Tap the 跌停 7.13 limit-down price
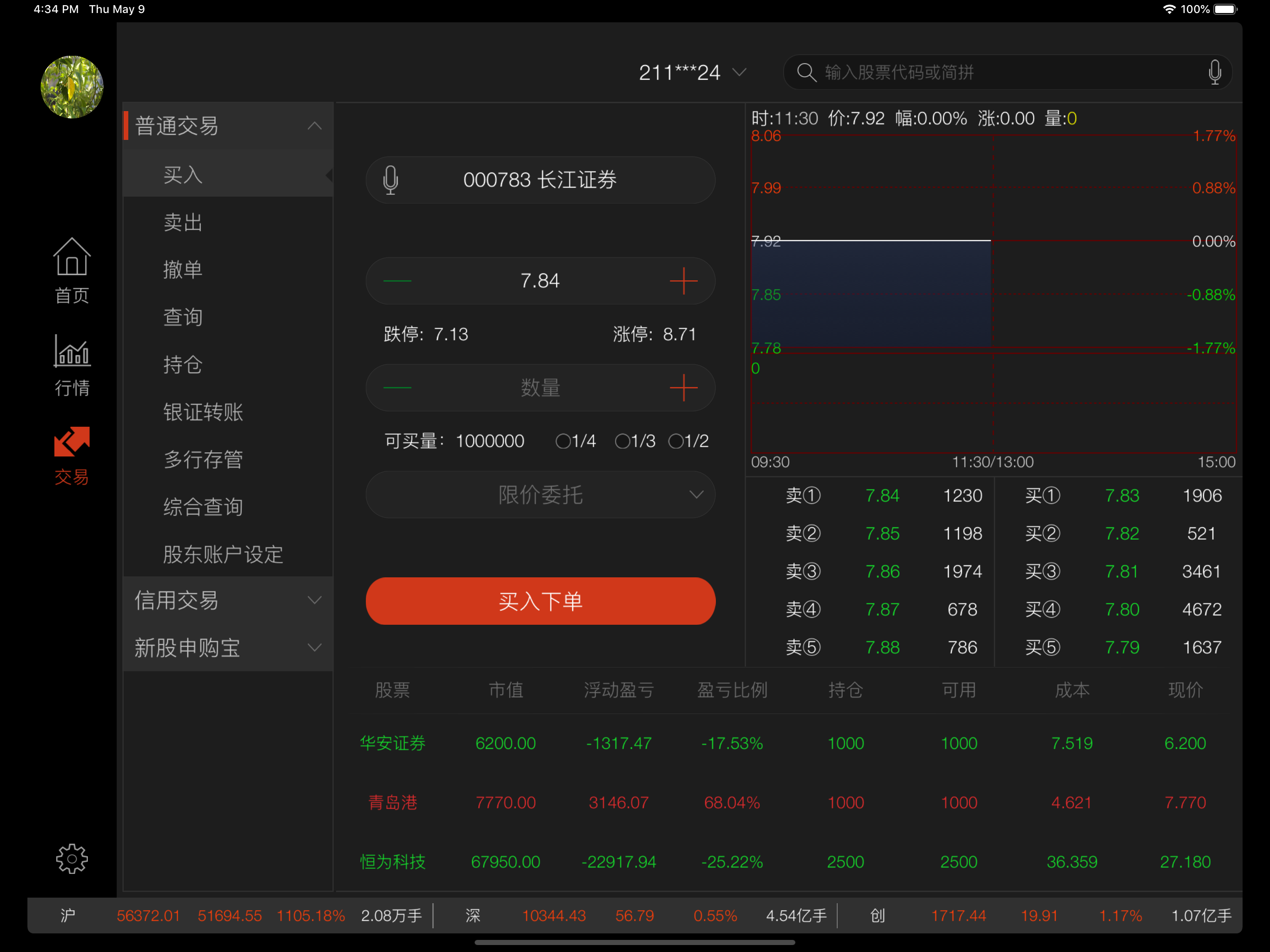The width and height of the screenshot is (1270, 952). pyautogui.click(x=426, y=334)
